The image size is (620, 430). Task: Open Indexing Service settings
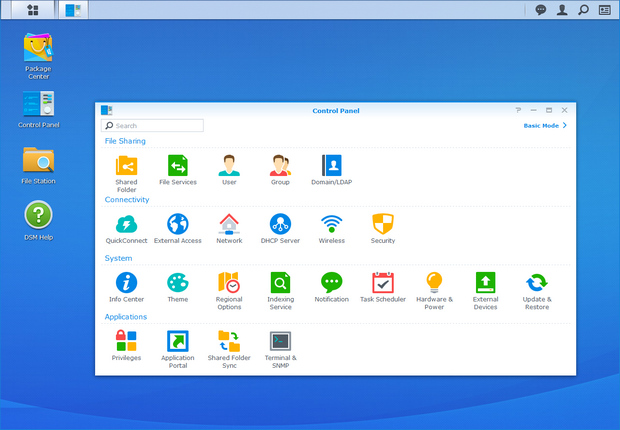point(280,291)
